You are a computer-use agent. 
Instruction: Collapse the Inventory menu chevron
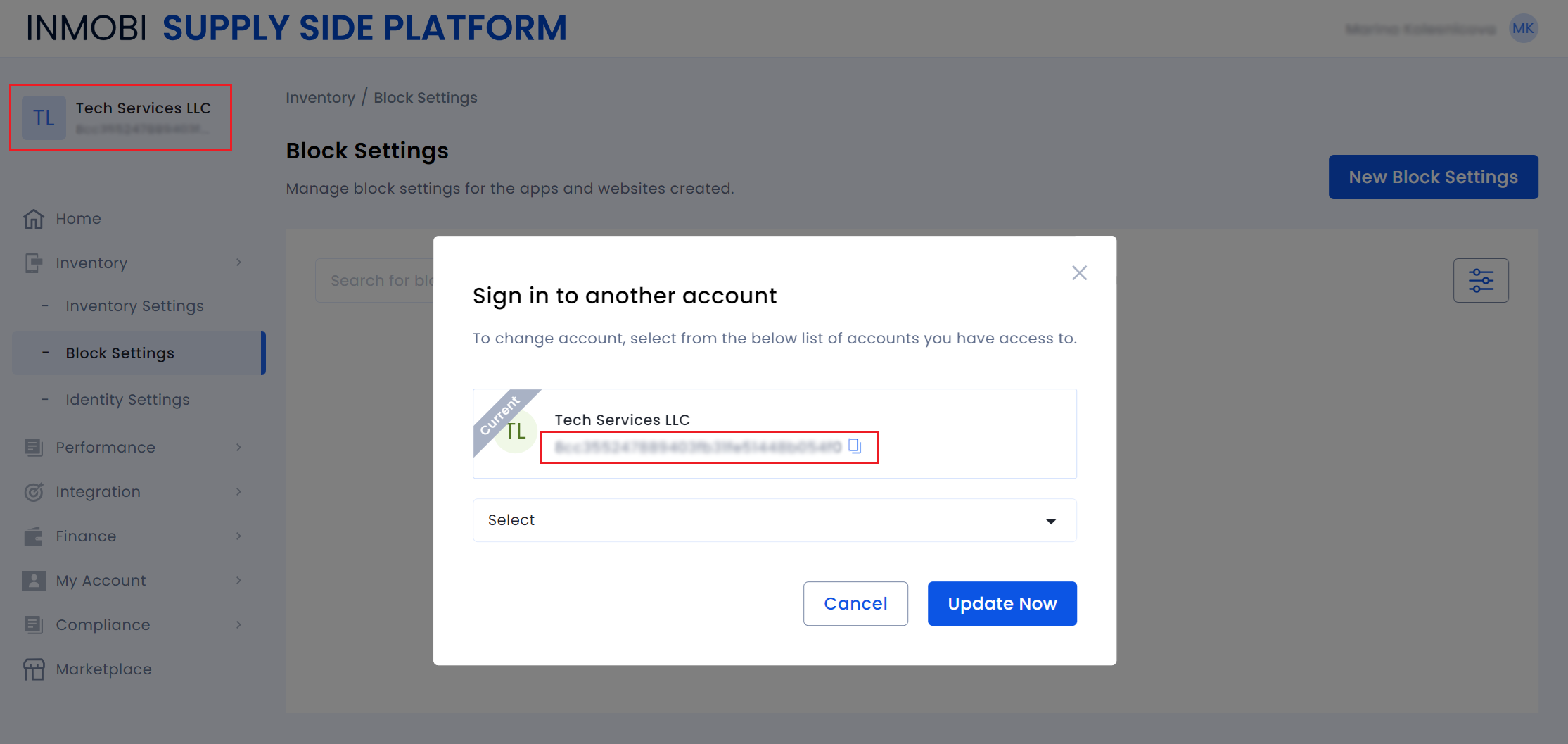[239, 263]
